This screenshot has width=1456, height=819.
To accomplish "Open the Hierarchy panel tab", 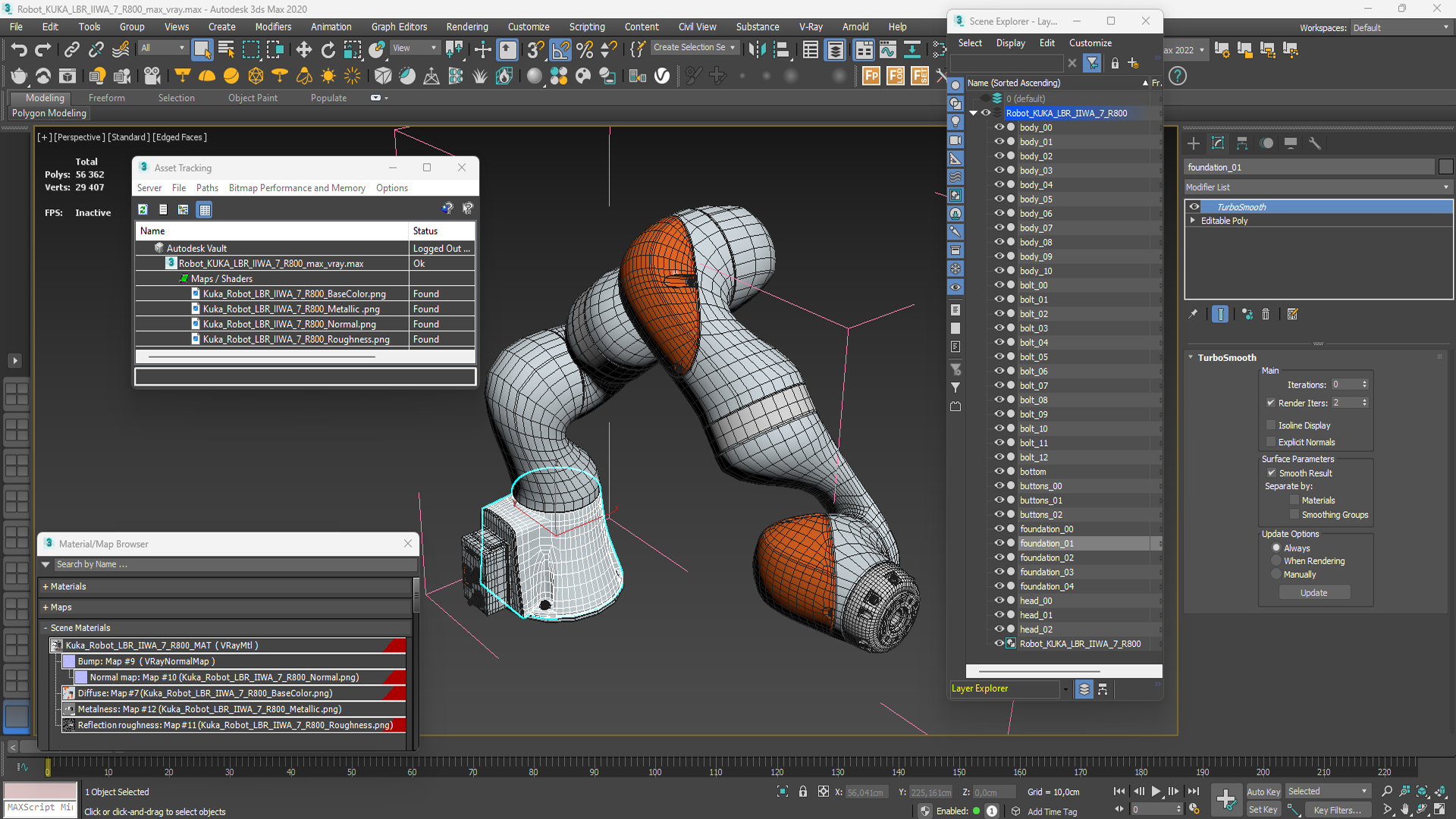I will [1242, 143].
